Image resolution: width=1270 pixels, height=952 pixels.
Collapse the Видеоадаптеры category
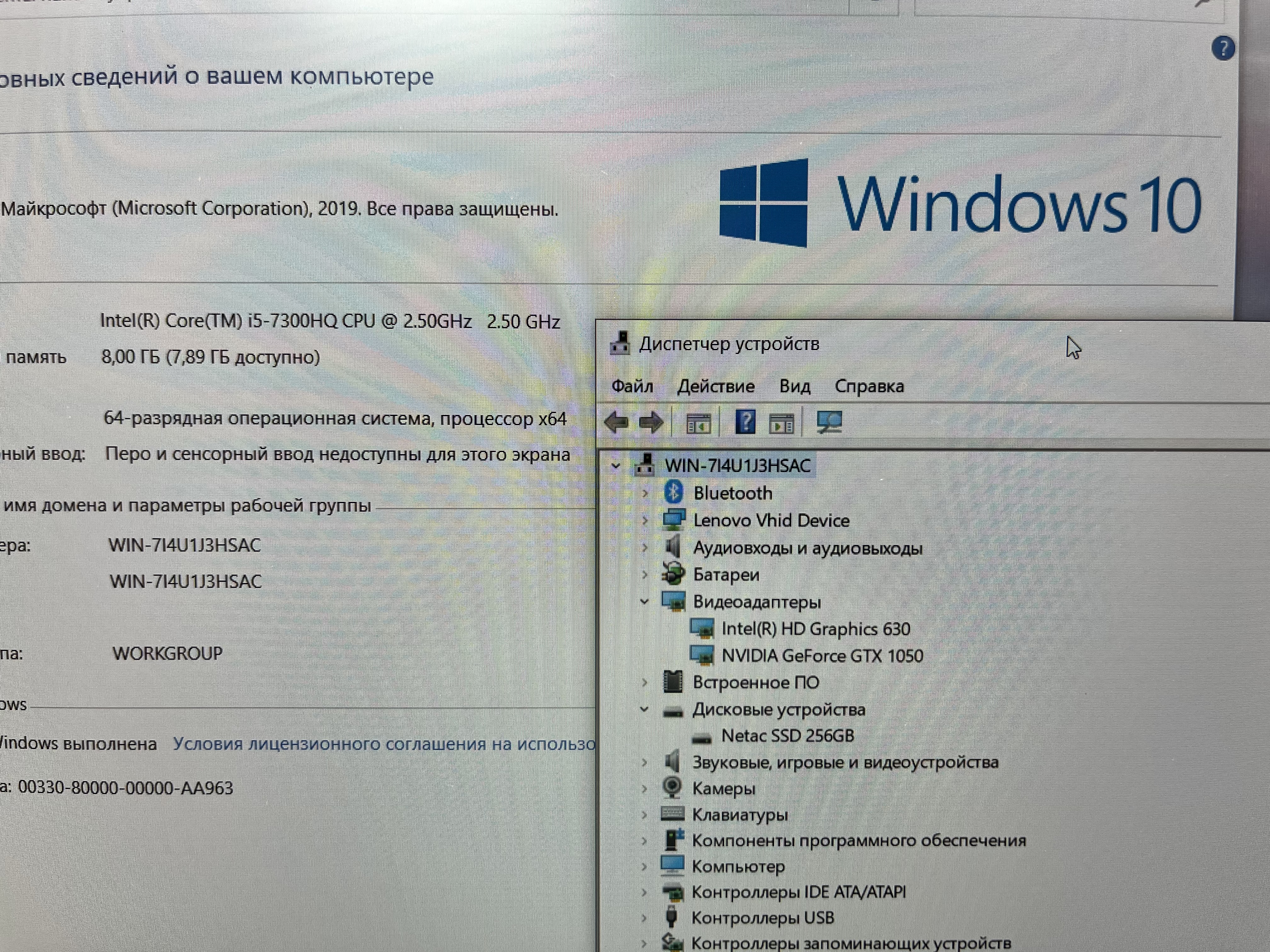[x=644, y=602]
